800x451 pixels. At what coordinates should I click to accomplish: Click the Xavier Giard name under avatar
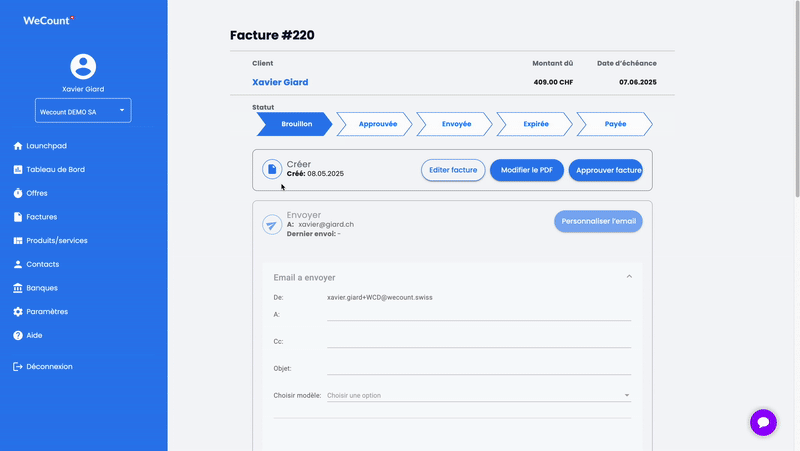pyautogui.click(x=83, y=89)
